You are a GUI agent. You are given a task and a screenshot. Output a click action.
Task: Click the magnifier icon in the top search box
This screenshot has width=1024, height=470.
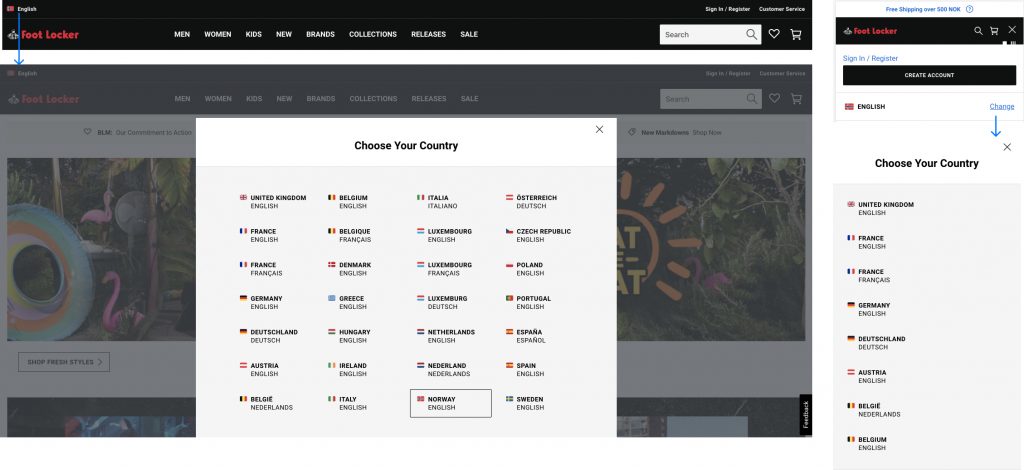752,34
